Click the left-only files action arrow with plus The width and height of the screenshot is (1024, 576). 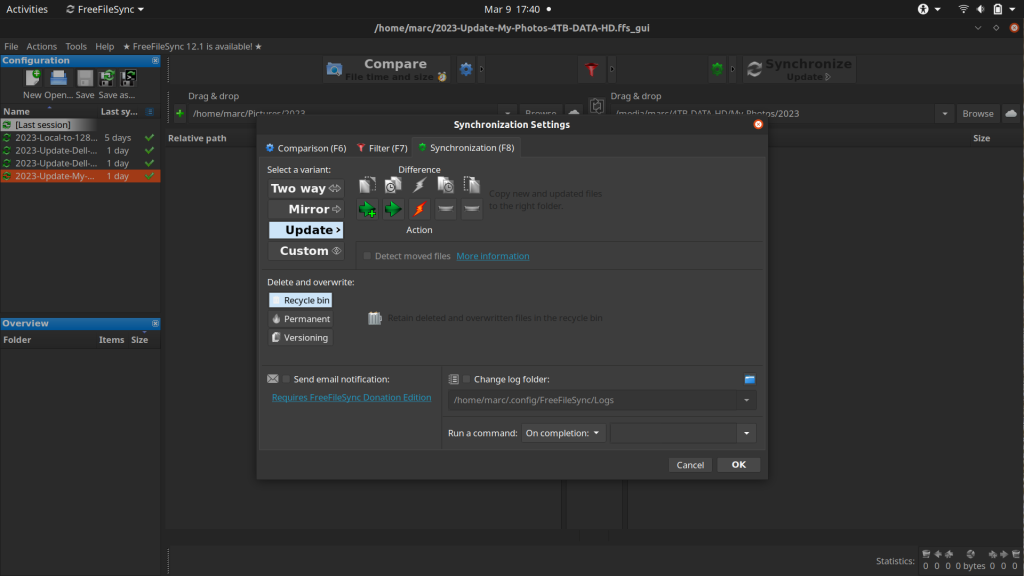coord(367,209)
